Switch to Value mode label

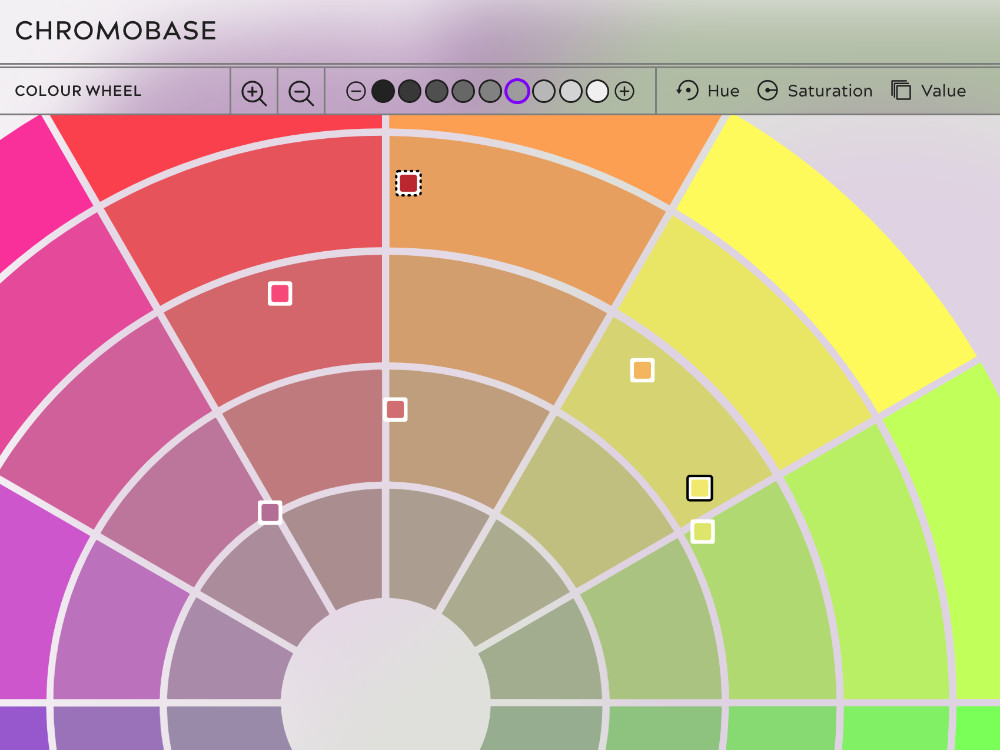click(x=943, y=91)
